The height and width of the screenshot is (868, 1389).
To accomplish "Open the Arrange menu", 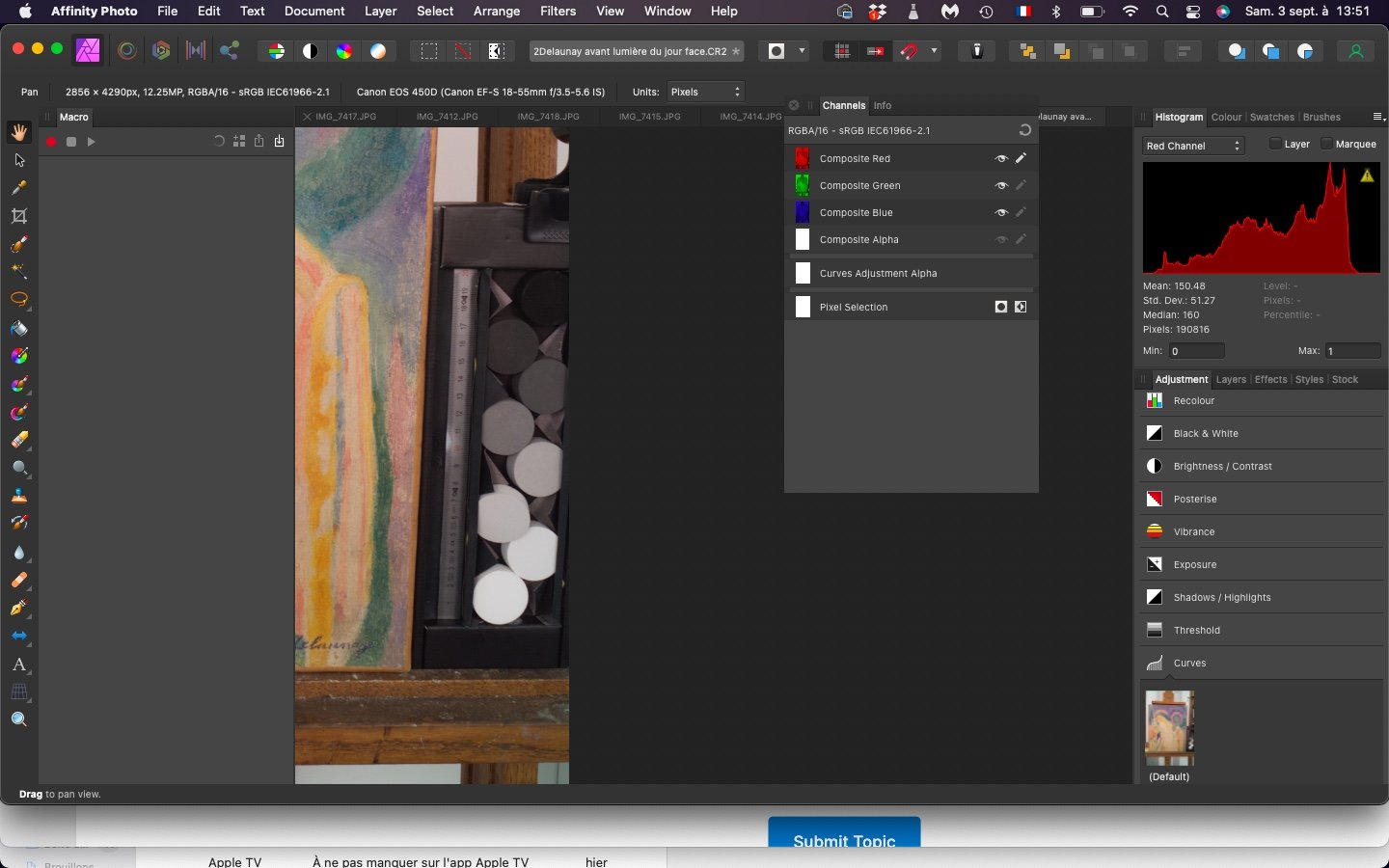I will pos(498,12).
